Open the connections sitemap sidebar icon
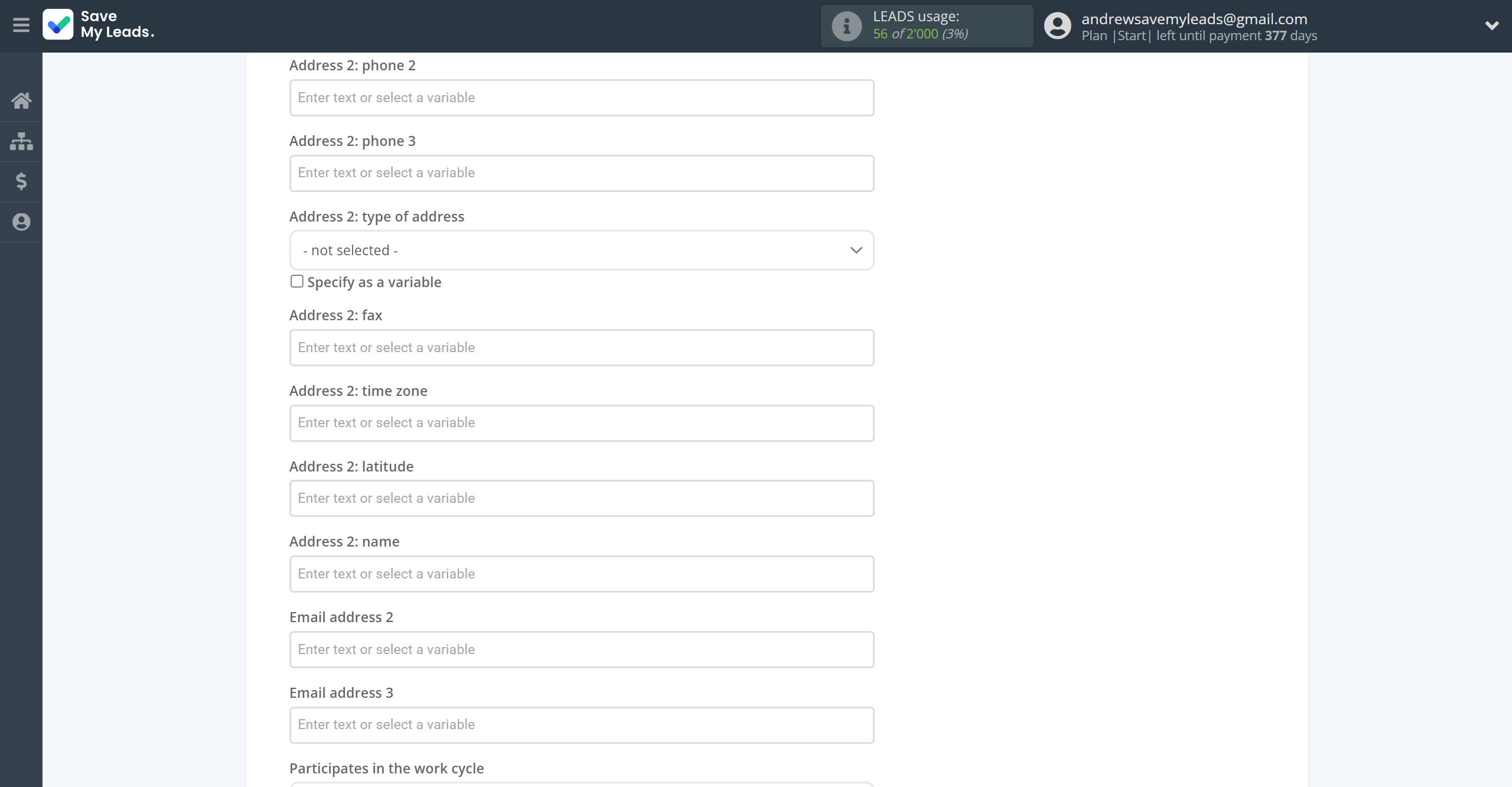1512x787 pixels. [x=21, y=141]
